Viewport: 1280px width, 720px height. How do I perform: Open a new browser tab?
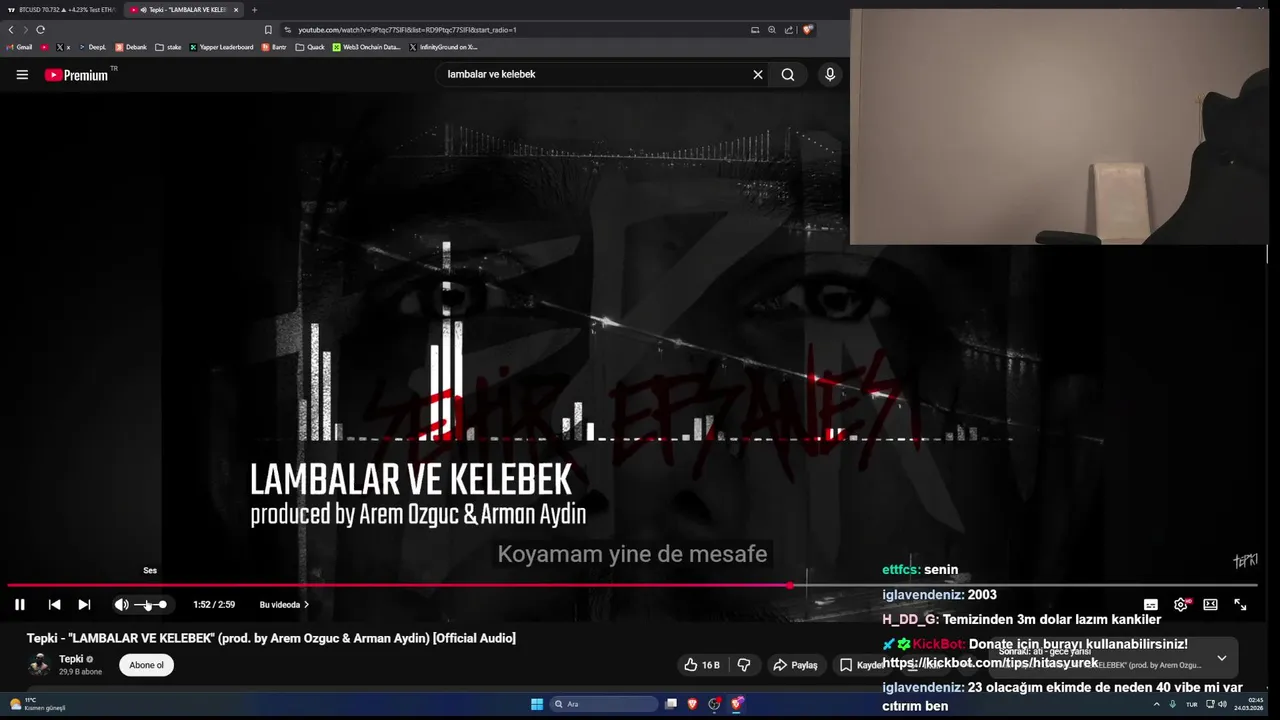pos(254,10)
